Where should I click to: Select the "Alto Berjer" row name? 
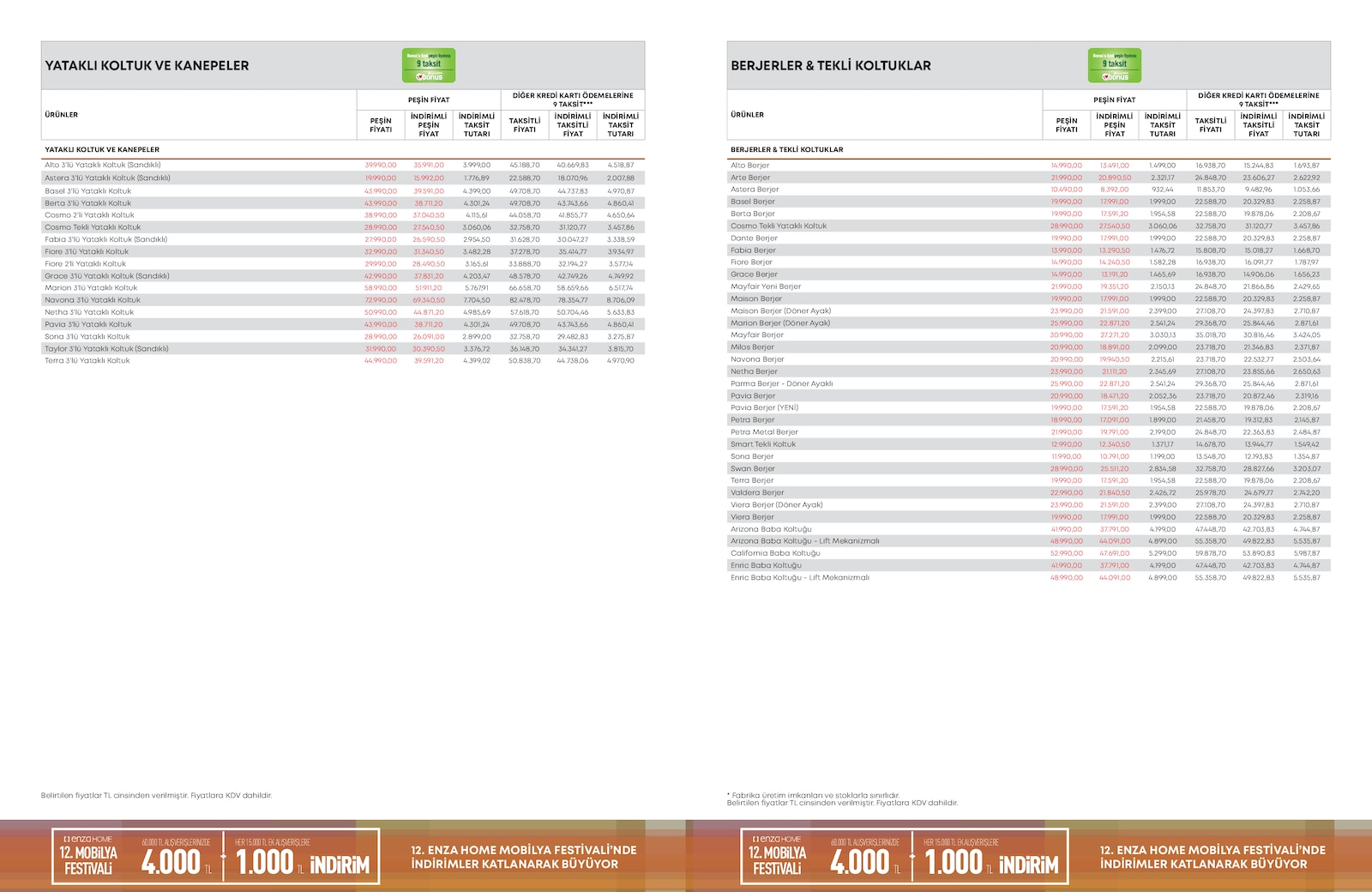[750, 166]
